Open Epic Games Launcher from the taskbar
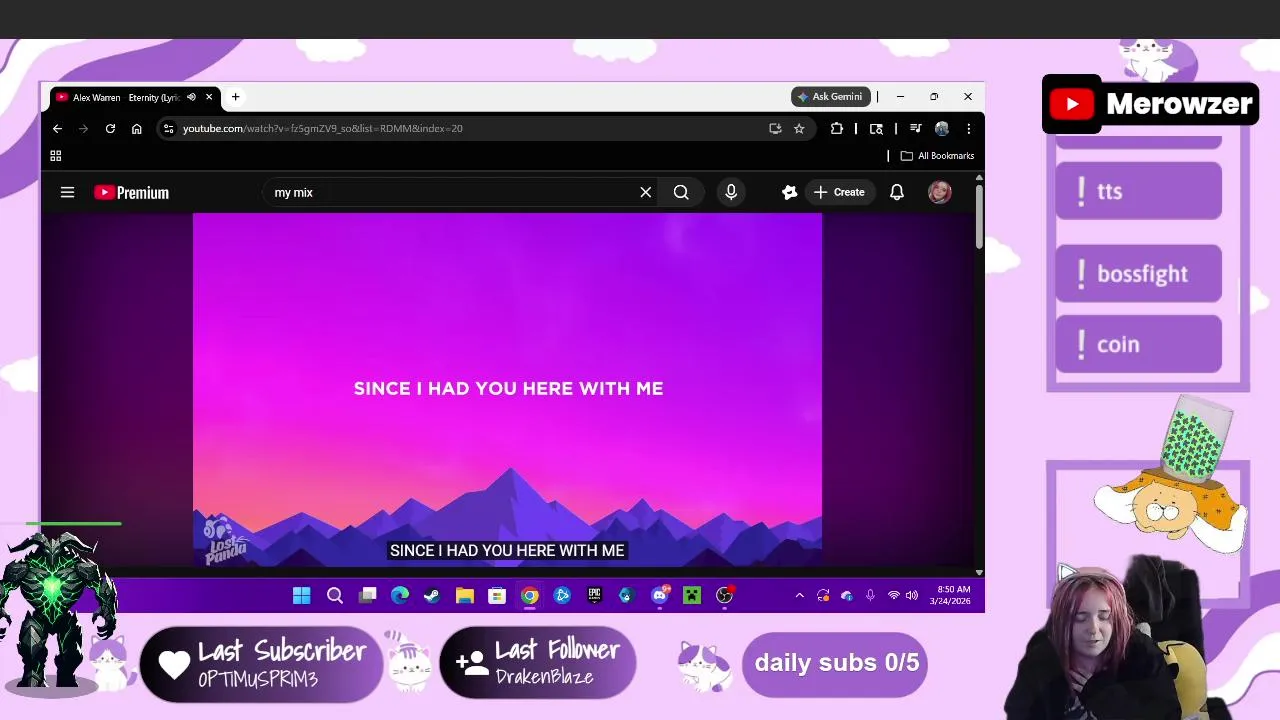This screenshot has height=720, width=1280. point(594,596)
